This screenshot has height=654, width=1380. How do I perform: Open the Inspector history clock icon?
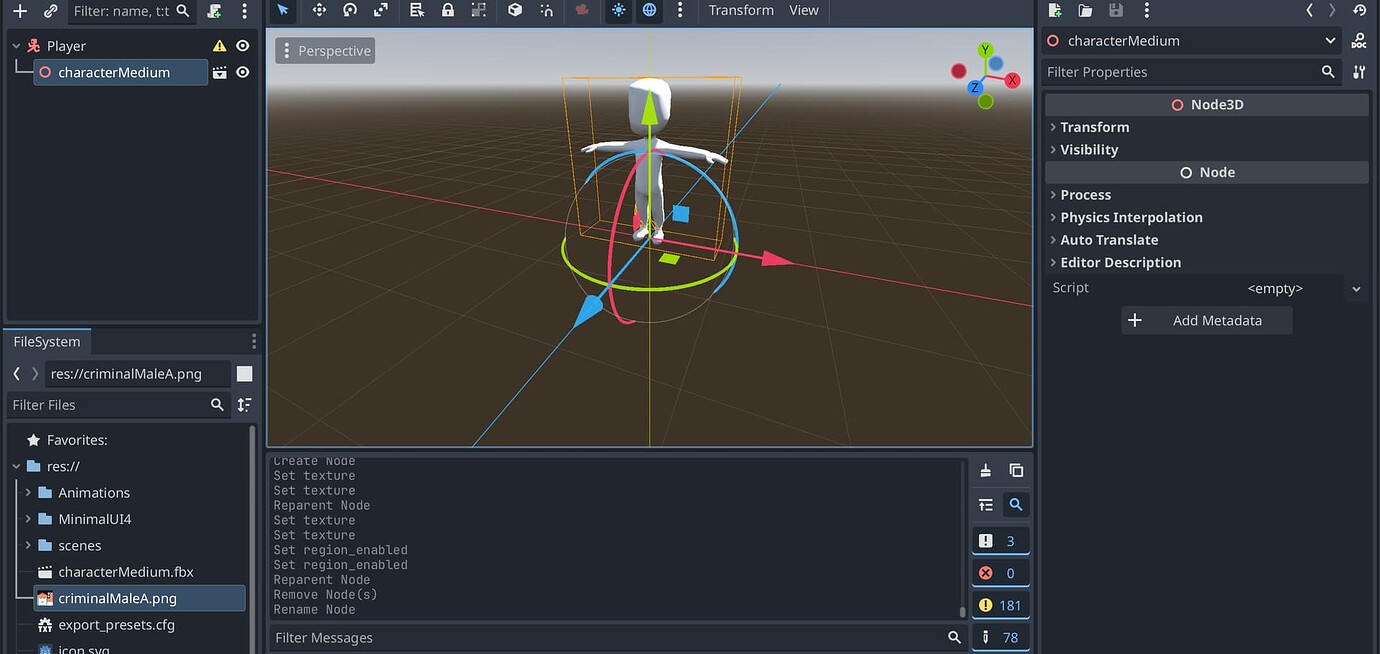tap(1359, 10)
